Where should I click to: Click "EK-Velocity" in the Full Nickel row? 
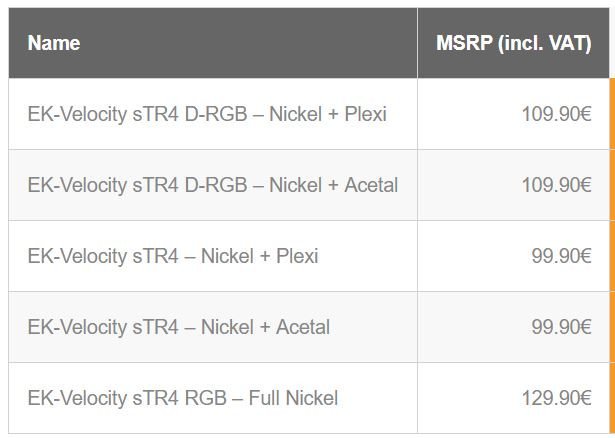click(x=77, y=398)
